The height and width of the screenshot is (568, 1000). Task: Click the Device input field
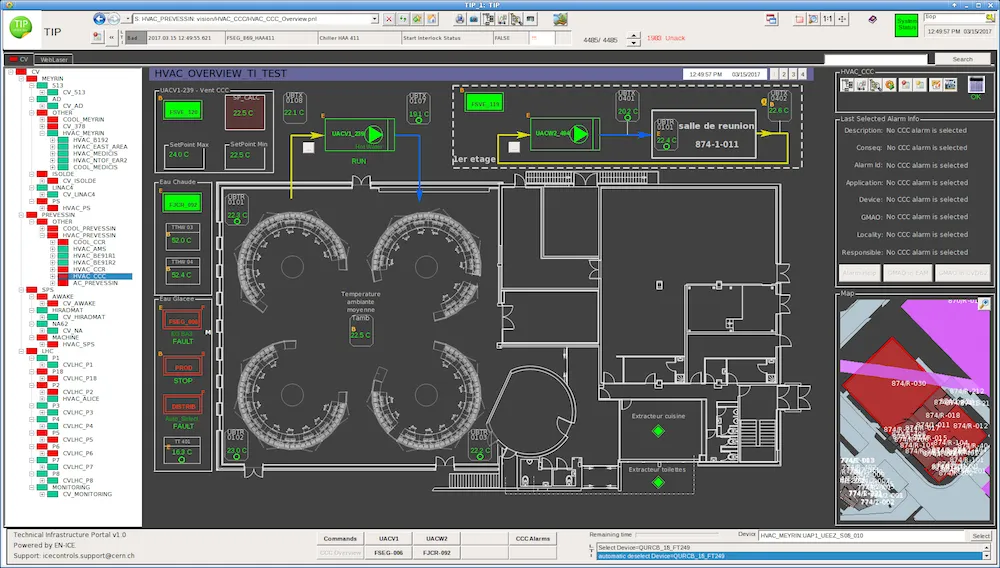click(863, 536)
